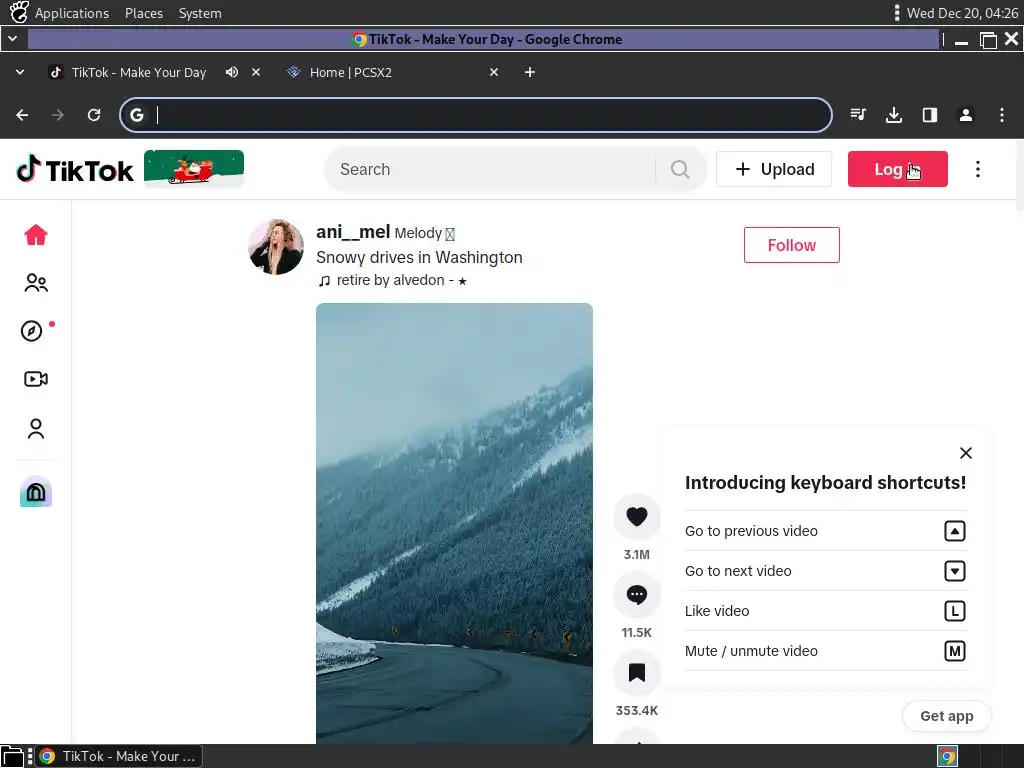Click 'Like video' shortcut text
The height and width of the screenshot is (768, 1024).
point(717,611)
